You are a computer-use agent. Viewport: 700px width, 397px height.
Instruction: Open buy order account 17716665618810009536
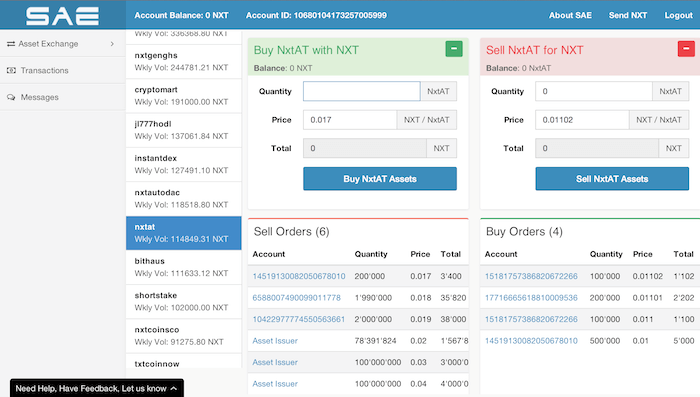click(531, 298)
